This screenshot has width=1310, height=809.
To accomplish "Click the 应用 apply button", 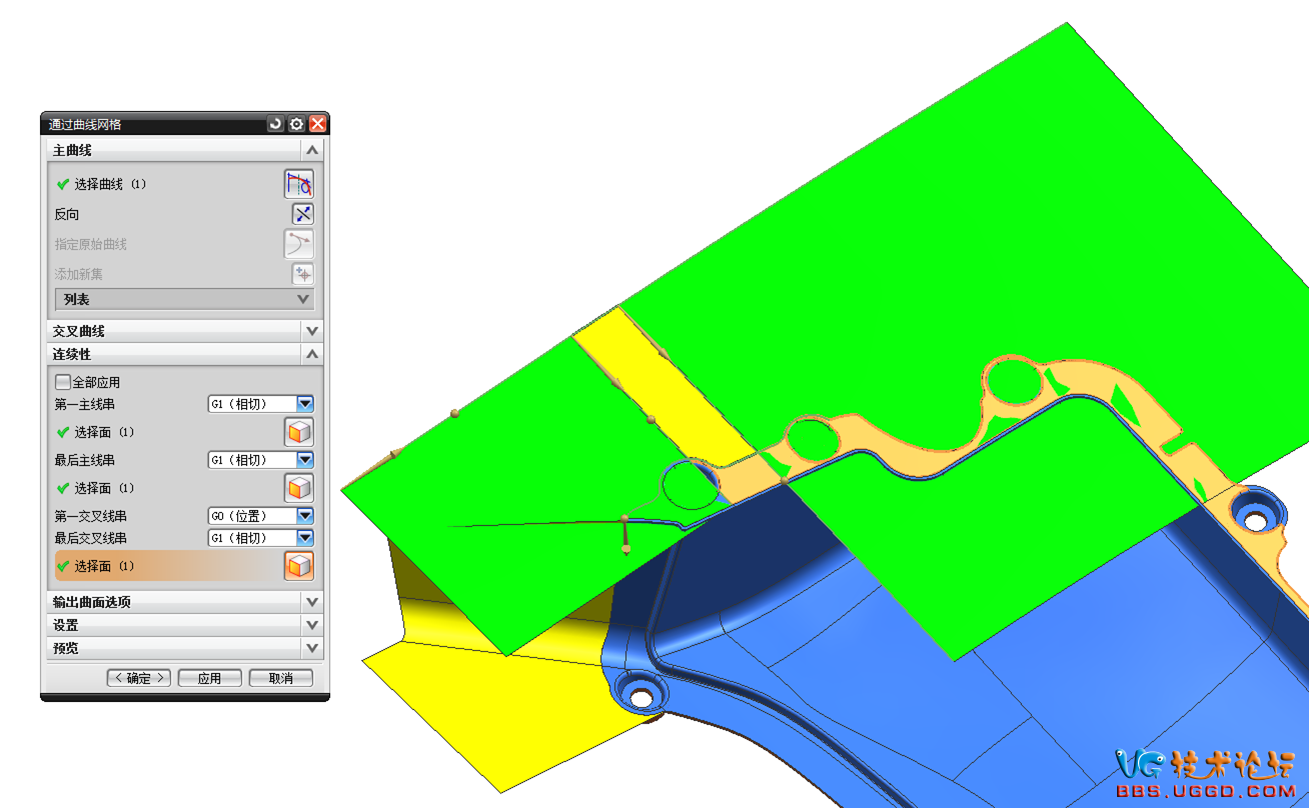I will pyautogui.click(x=209, y=678).
